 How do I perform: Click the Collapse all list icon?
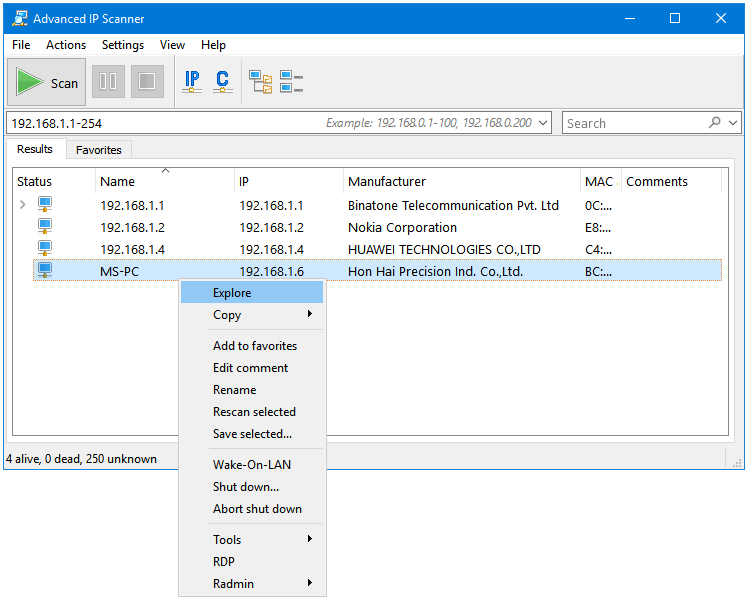[291, 82]
